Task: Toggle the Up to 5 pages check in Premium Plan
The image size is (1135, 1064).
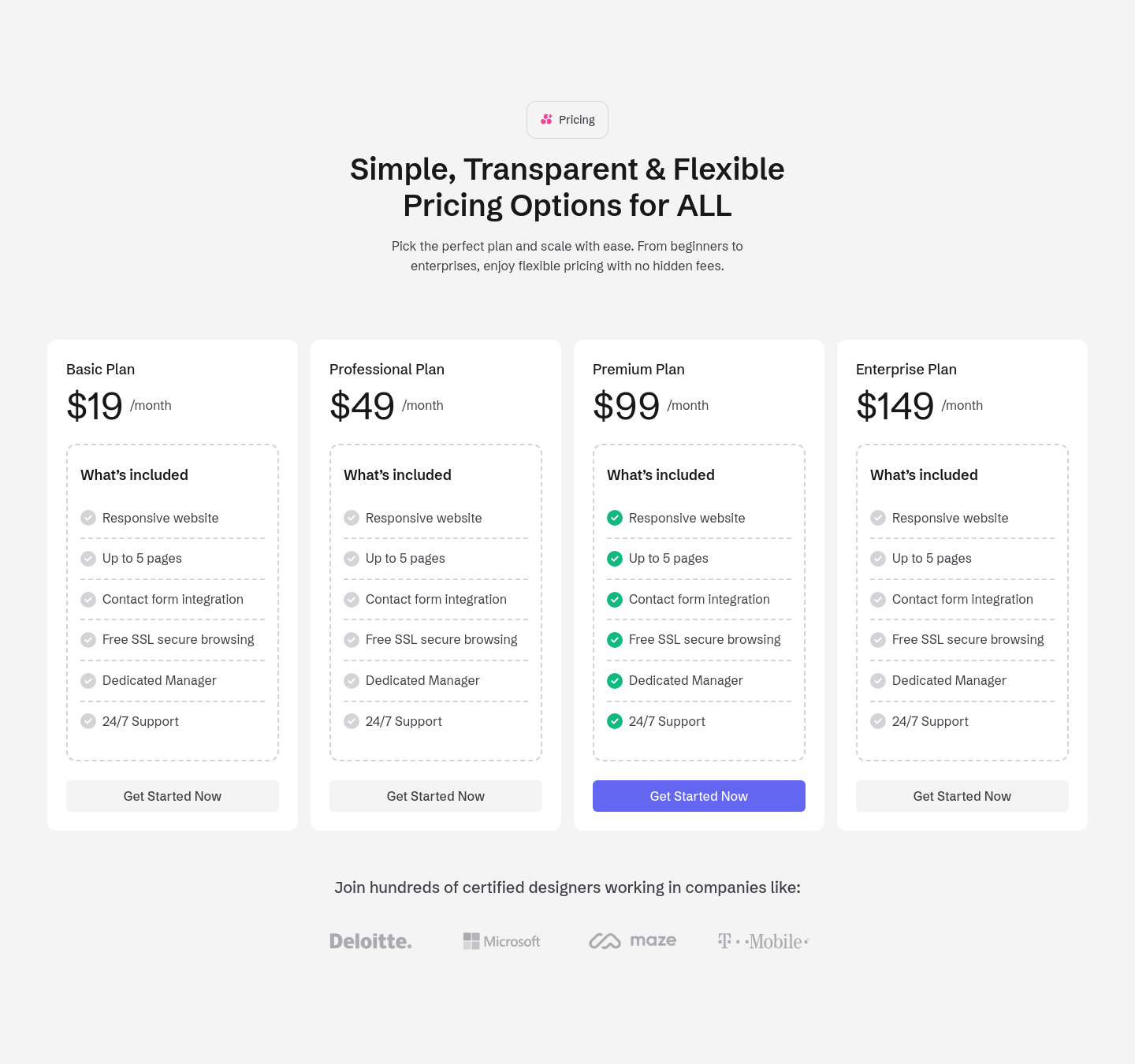Action: point(614,559)
